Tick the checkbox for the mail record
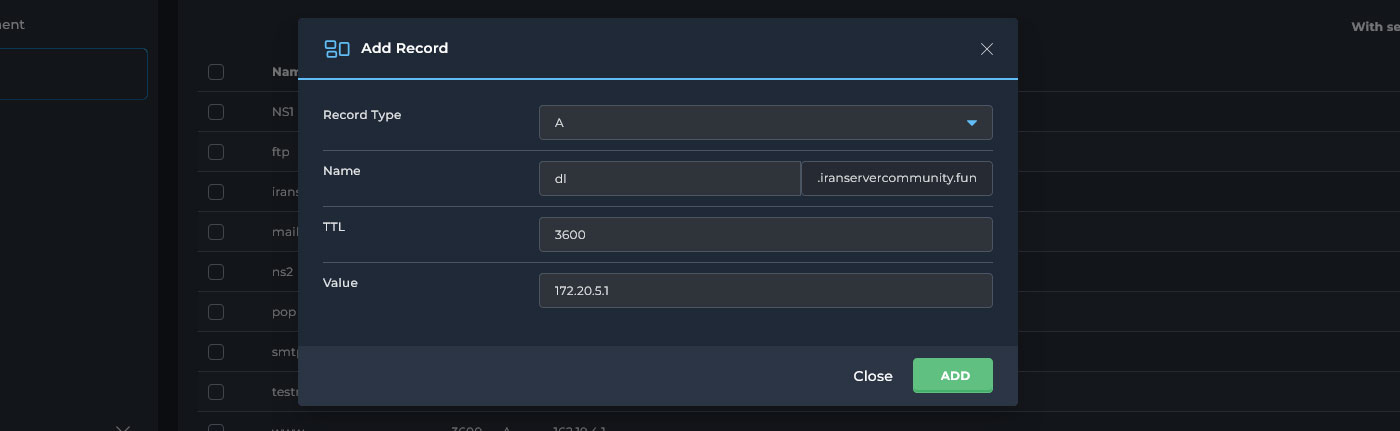This screenshot has width=1400, height=431. point(216,232)
